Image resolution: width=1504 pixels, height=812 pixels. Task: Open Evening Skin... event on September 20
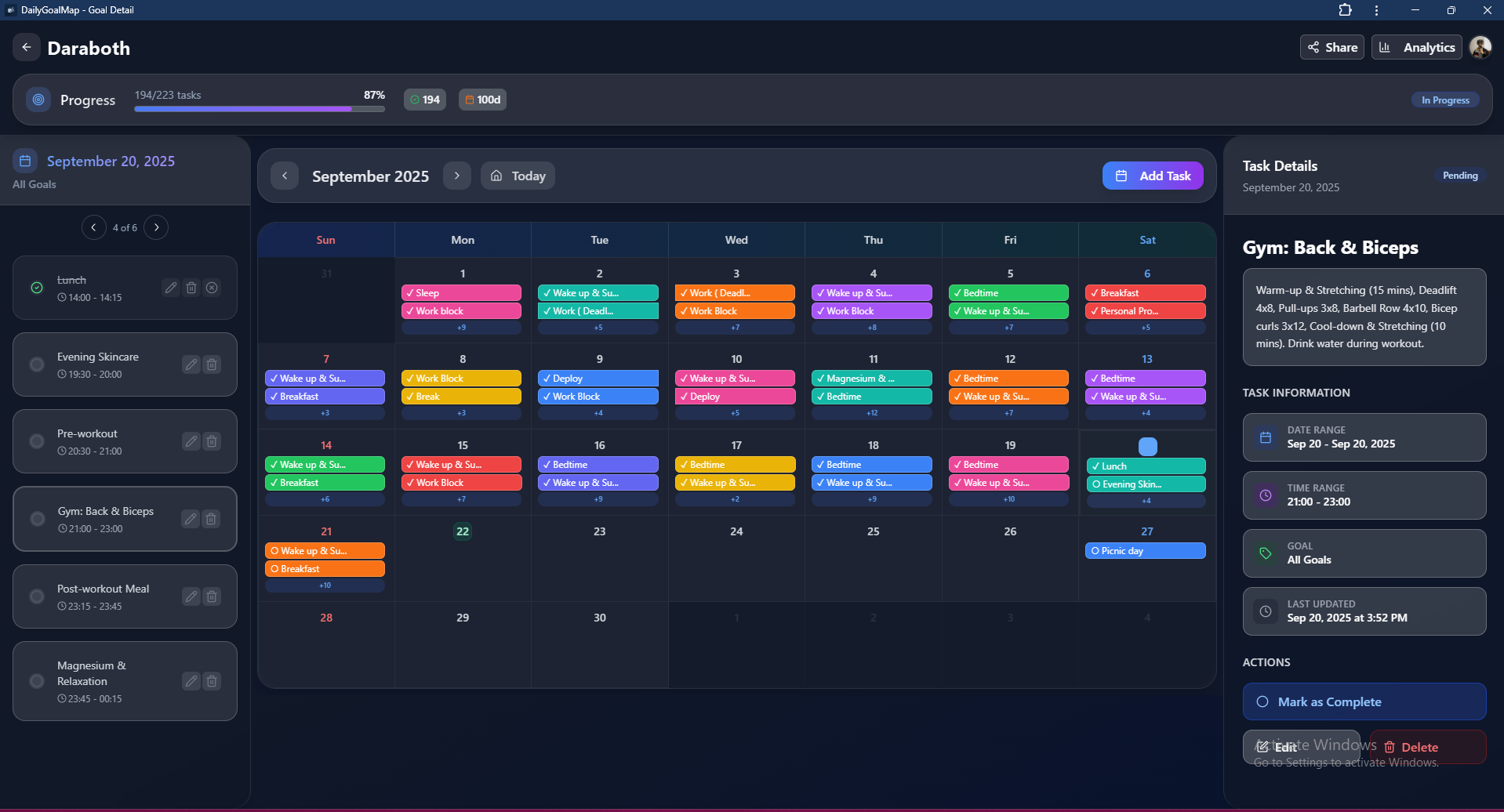(x=1146, y=484)
